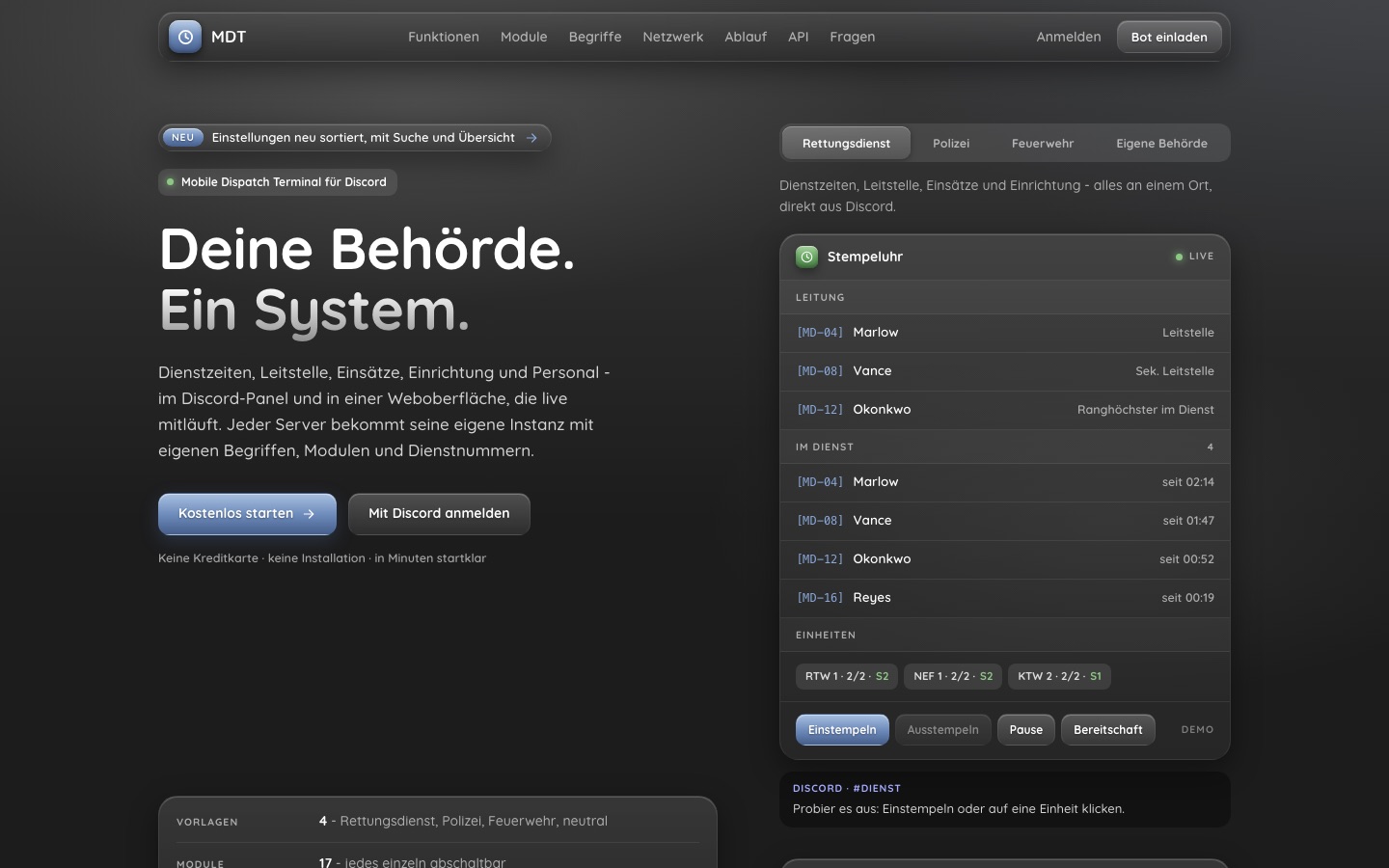Click the VORLAGEN row in the stats card
Screen dimensions: 1389x868
438,822
